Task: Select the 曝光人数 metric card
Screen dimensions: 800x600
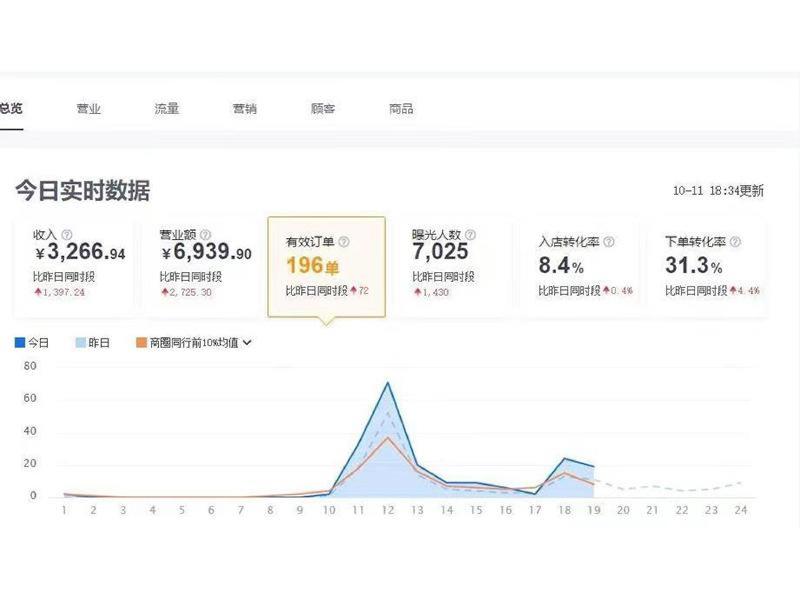Action: pos(454,267)
